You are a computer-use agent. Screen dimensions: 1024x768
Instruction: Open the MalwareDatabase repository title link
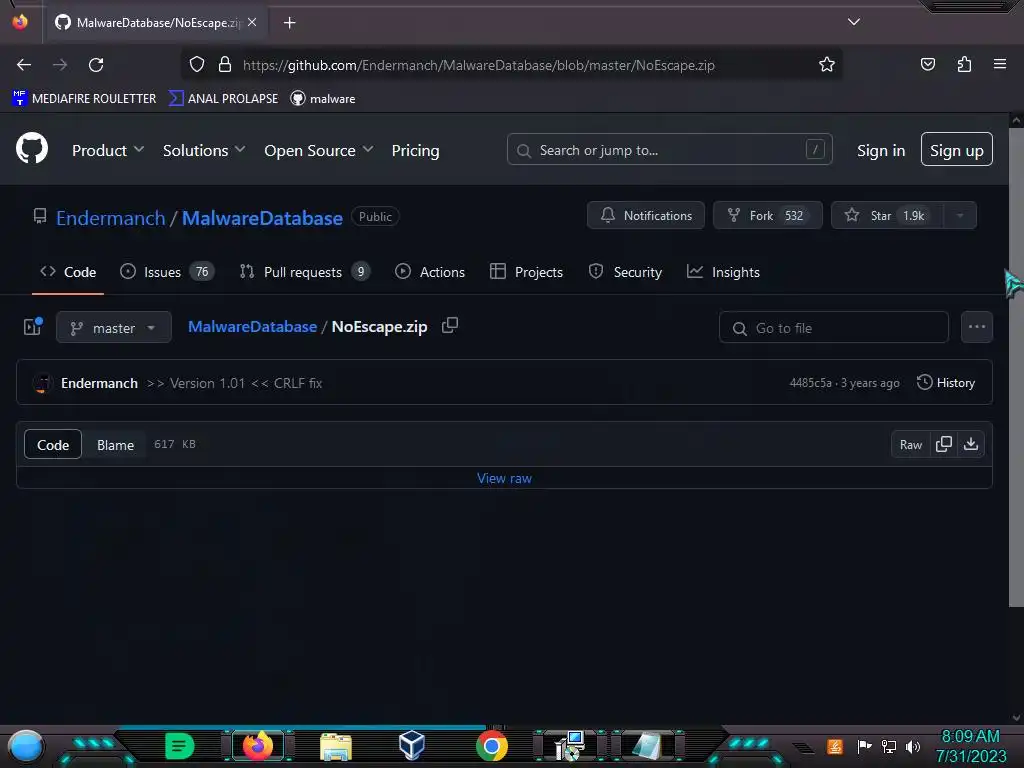(262, 217)
